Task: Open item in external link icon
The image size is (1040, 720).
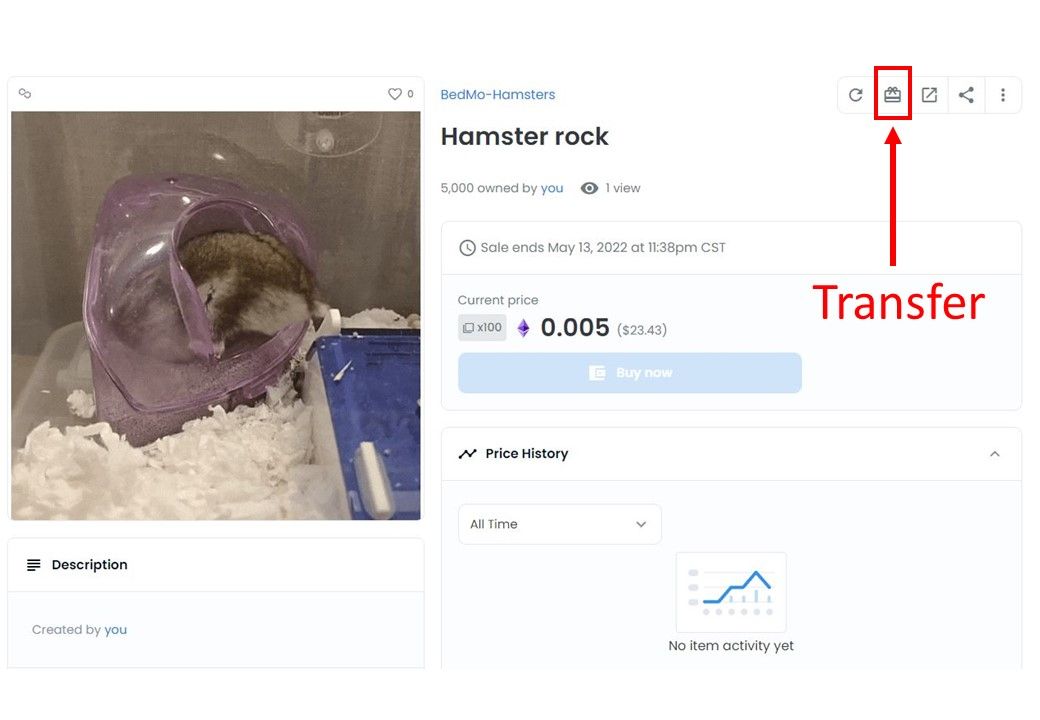Action: (x=929, y=95)
